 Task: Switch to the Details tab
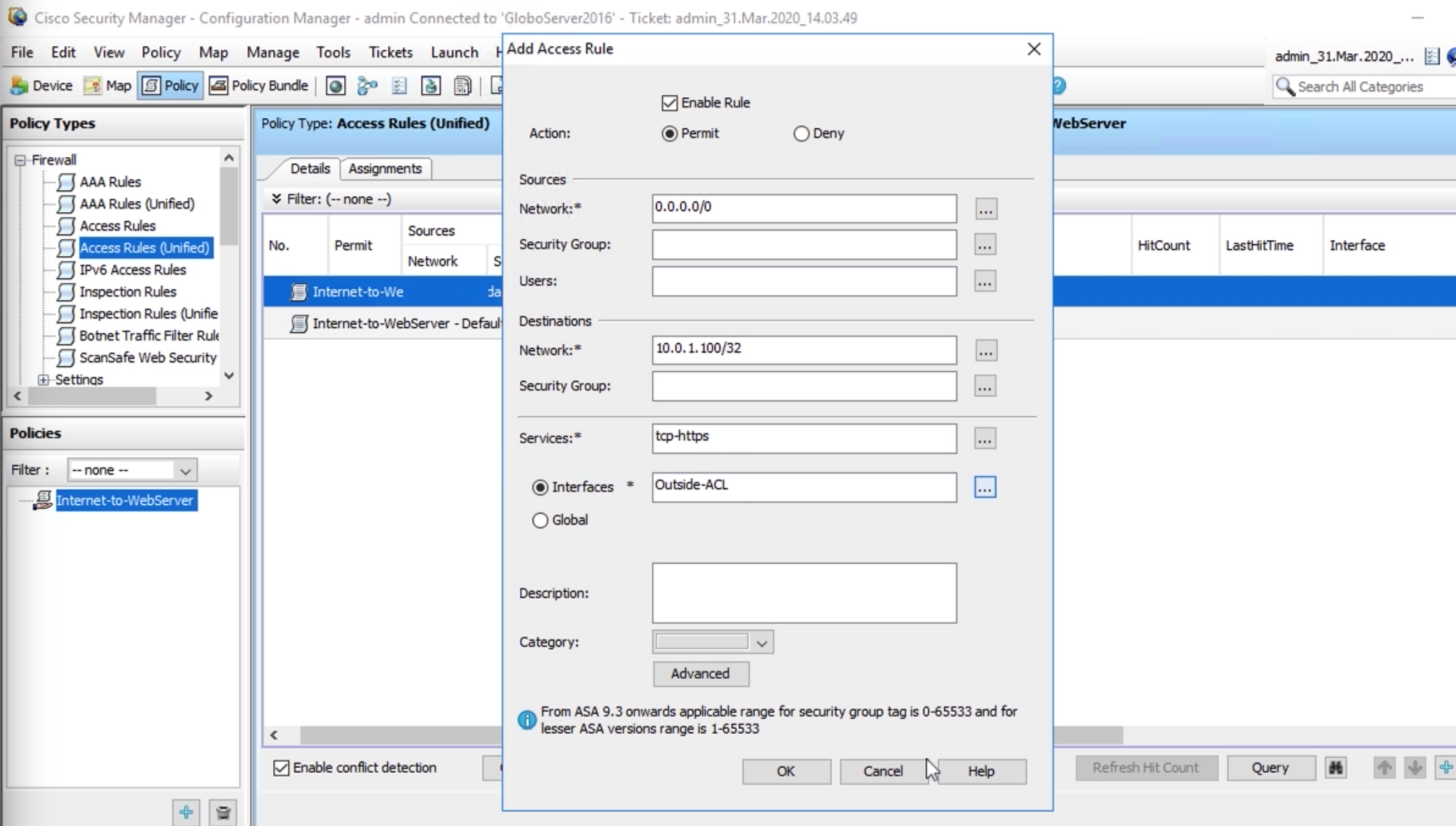click(310, 169)
